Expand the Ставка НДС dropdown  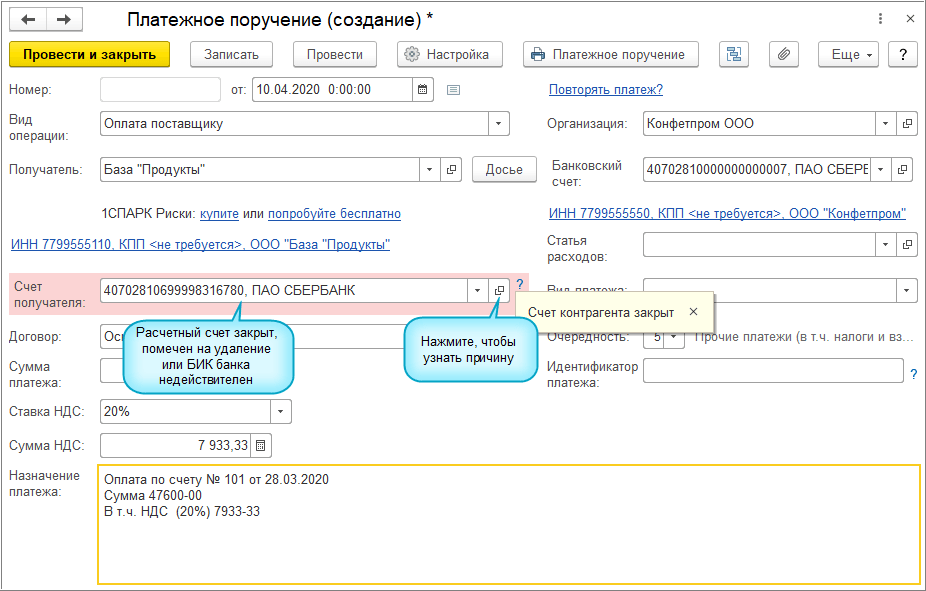[280, 412]
